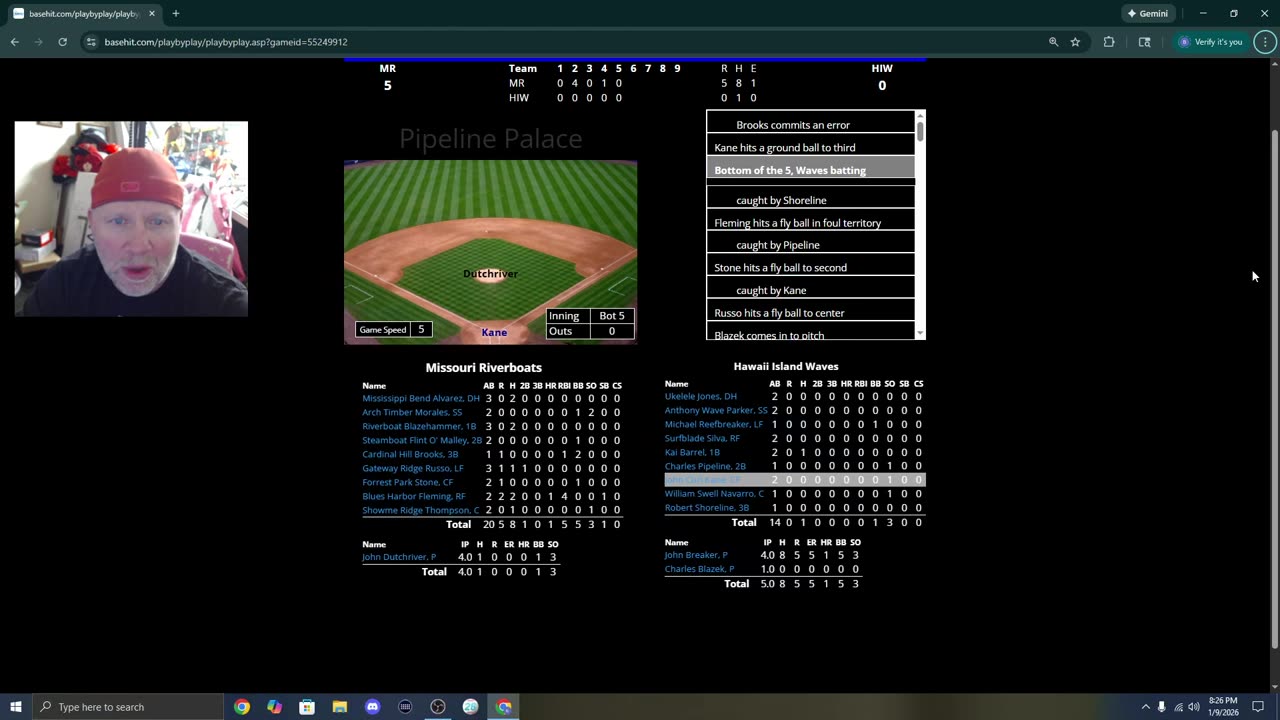Open highlighted player John Curl Kane, CF

703,480
